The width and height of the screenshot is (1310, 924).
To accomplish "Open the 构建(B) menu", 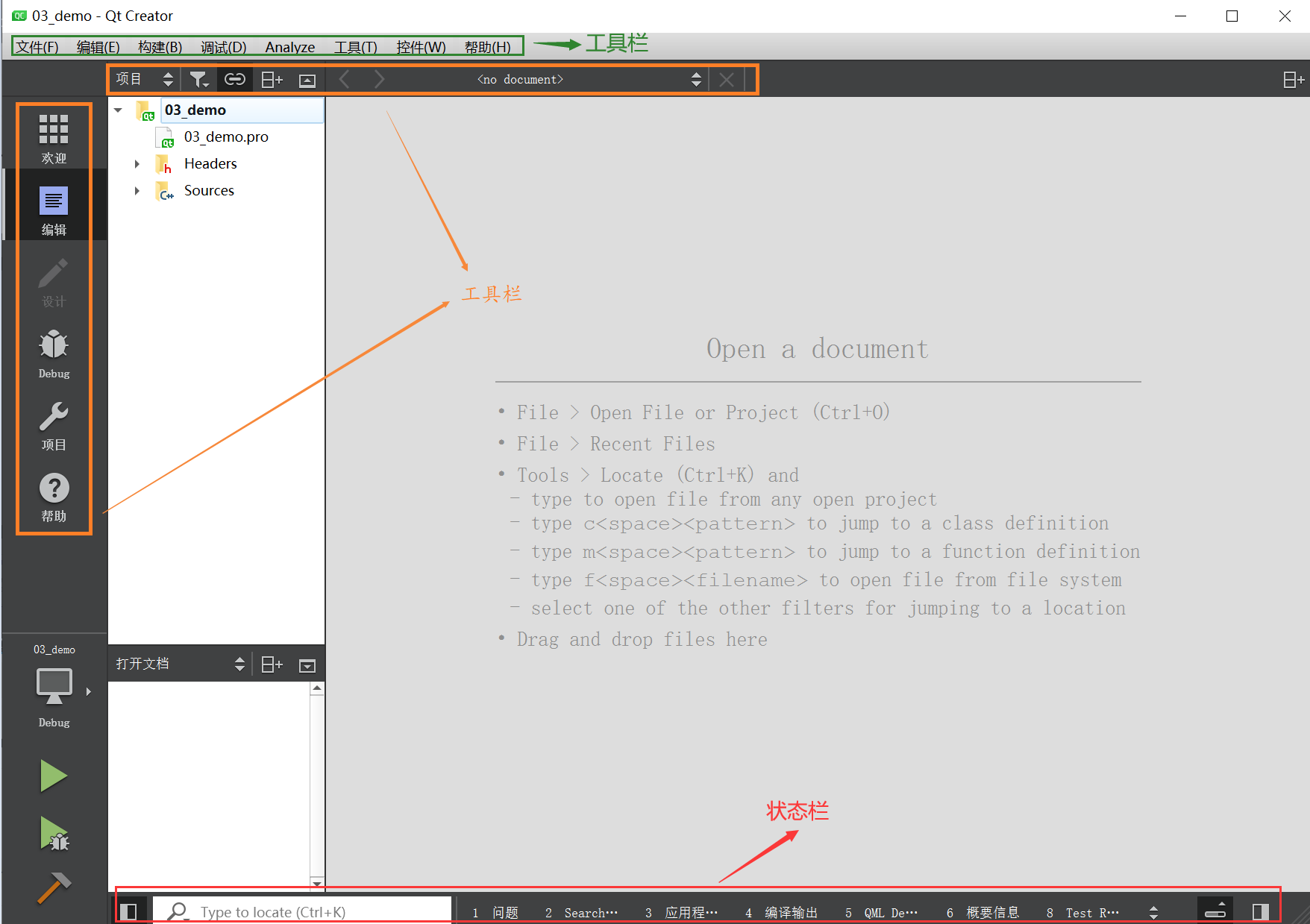I will 160,47.
